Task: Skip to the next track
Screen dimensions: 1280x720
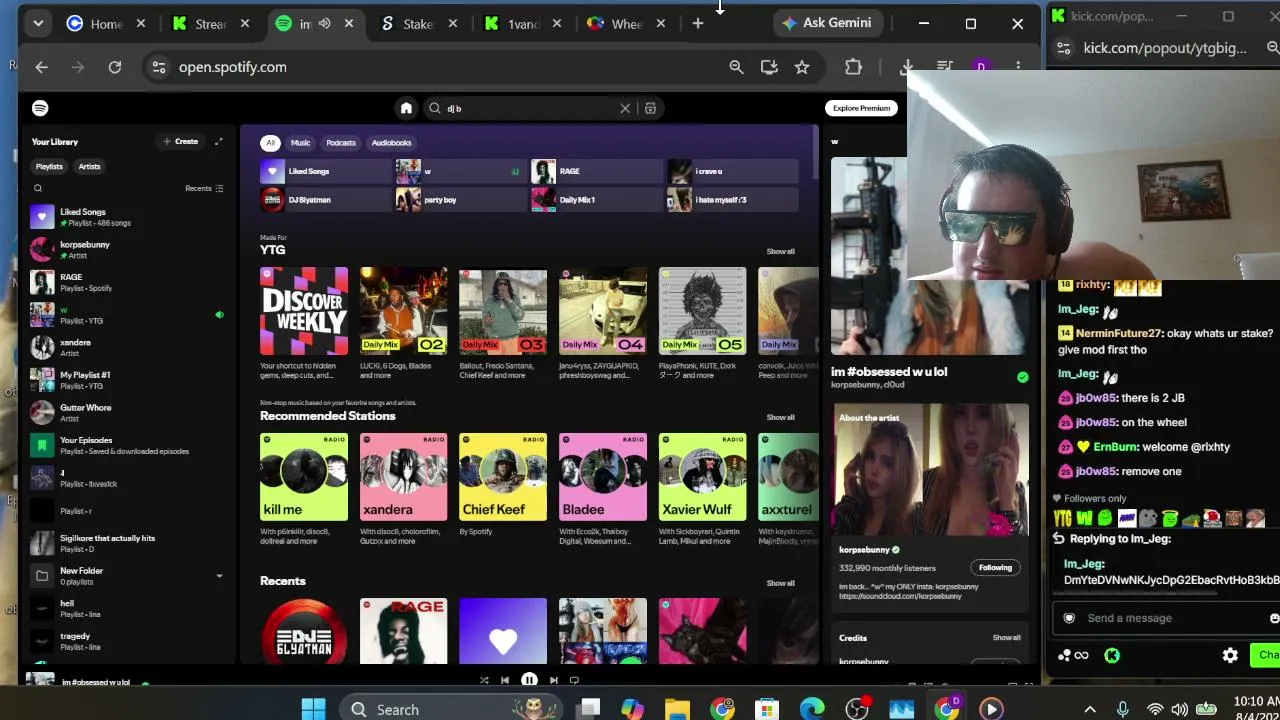Action: (x=553, y=680)
